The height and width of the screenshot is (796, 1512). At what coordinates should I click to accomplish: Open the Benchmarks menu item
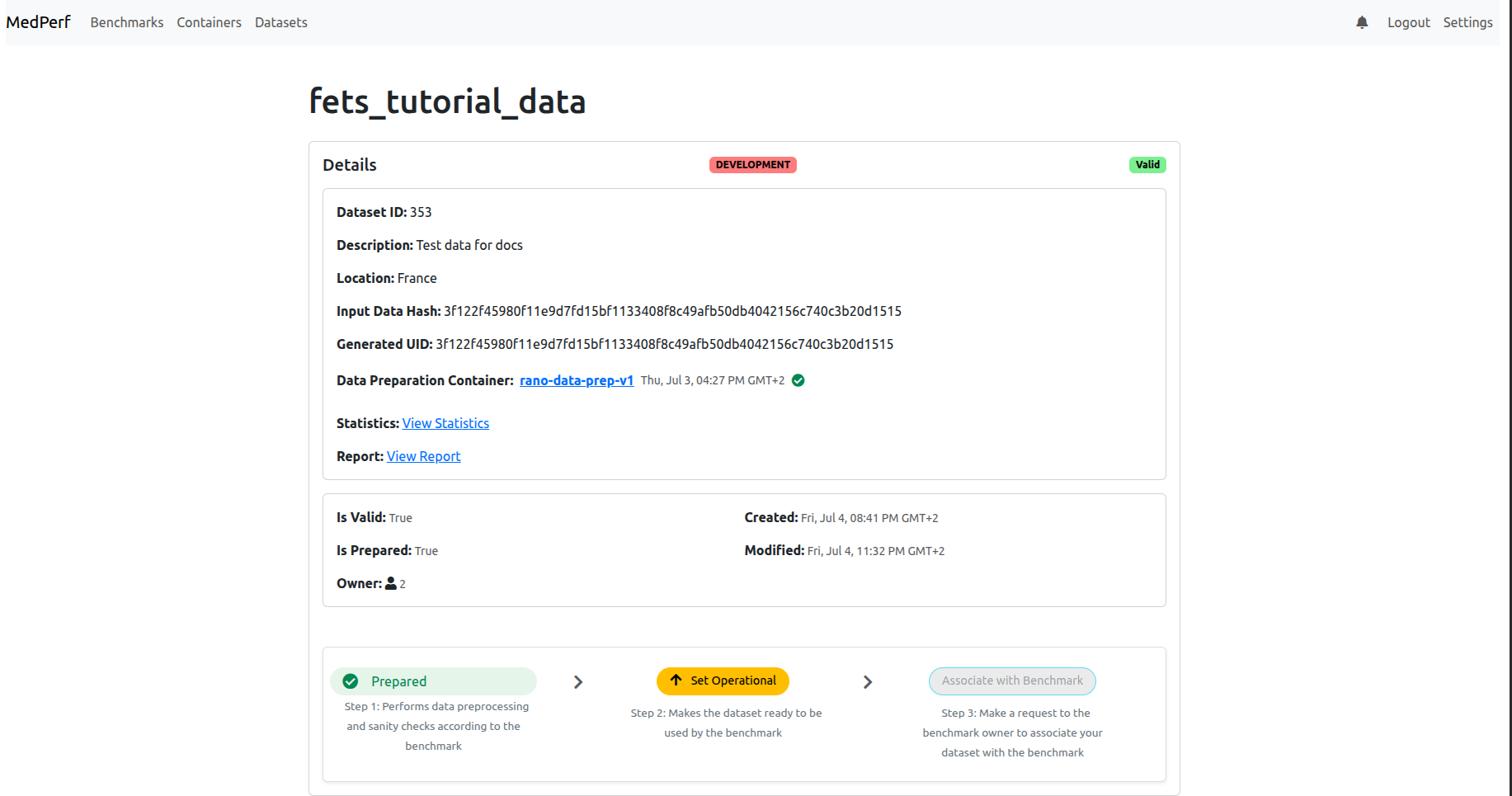(x=127, y=22)
